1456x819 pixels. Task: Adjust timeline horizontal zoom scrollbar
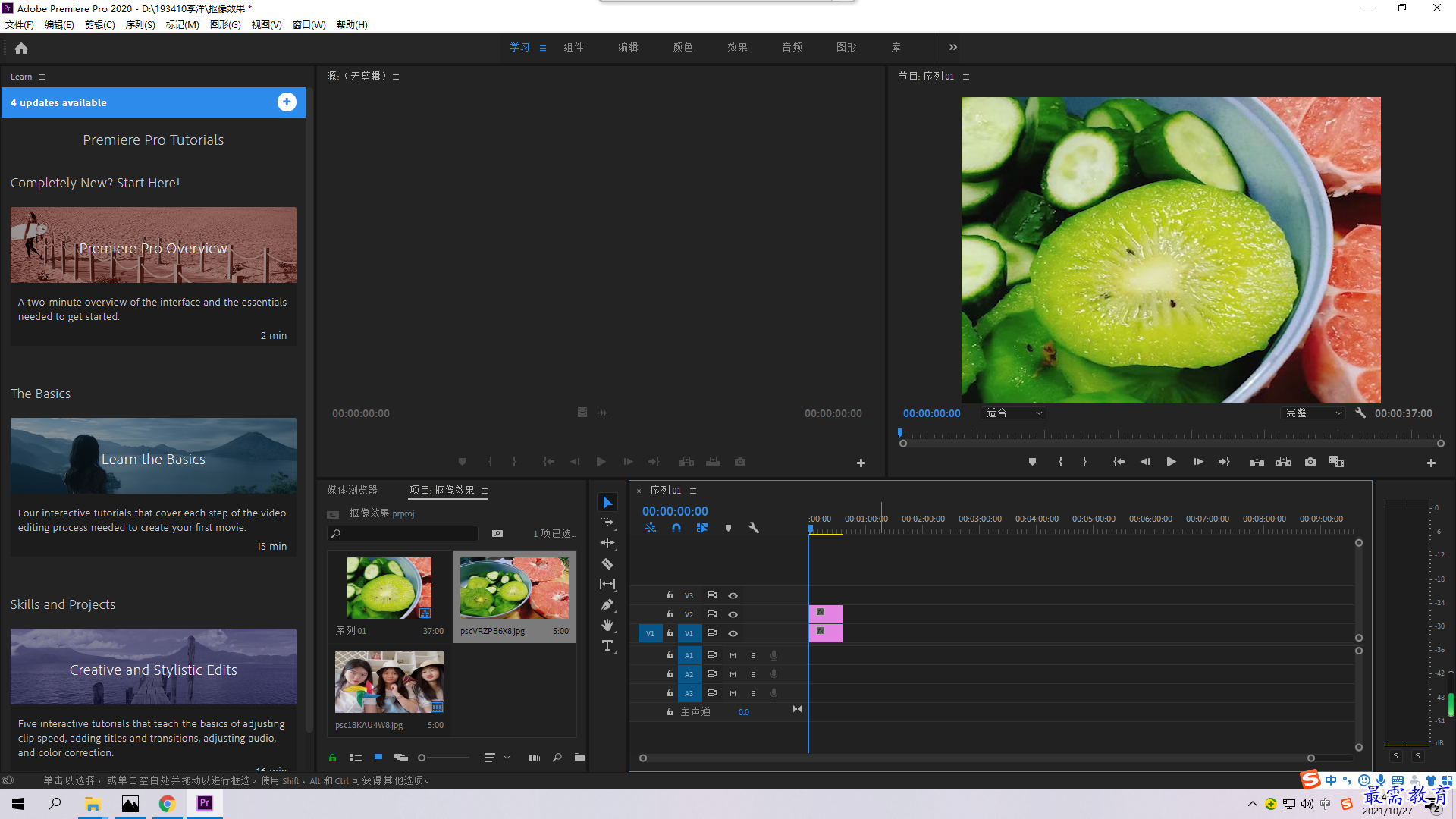977,758
